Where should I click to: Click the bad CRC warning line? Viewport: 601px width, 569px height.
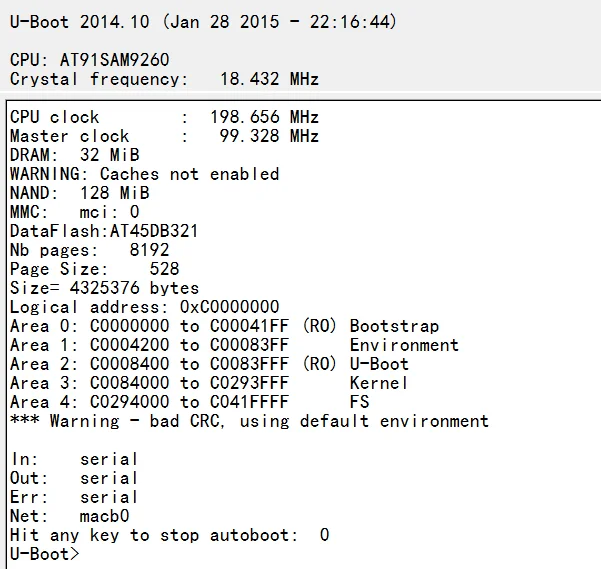[249, 421]
